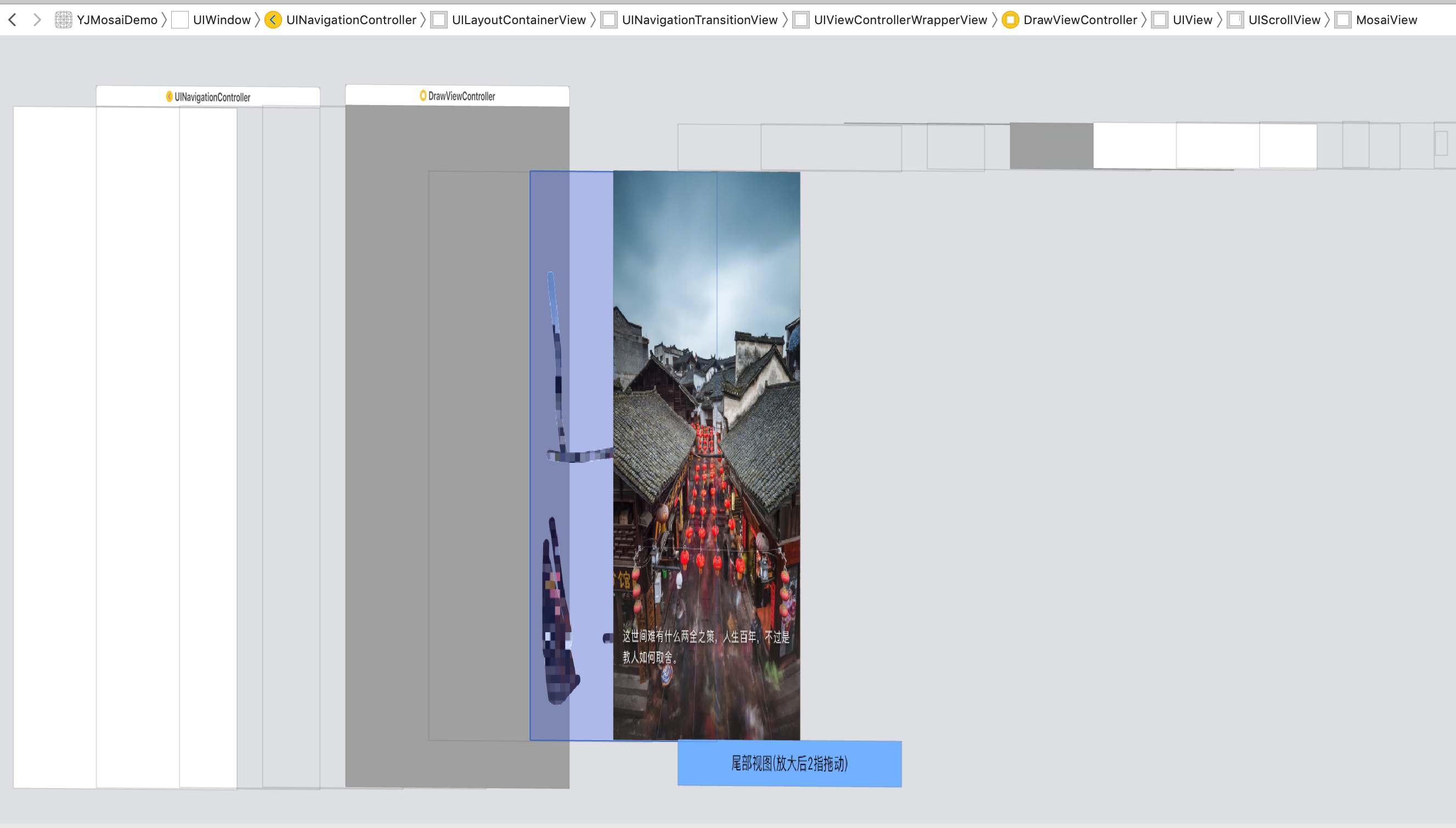Click the UIWindow breadcrumb square icon
Viewport: 1456px width, 828px height.
(180, 20)
